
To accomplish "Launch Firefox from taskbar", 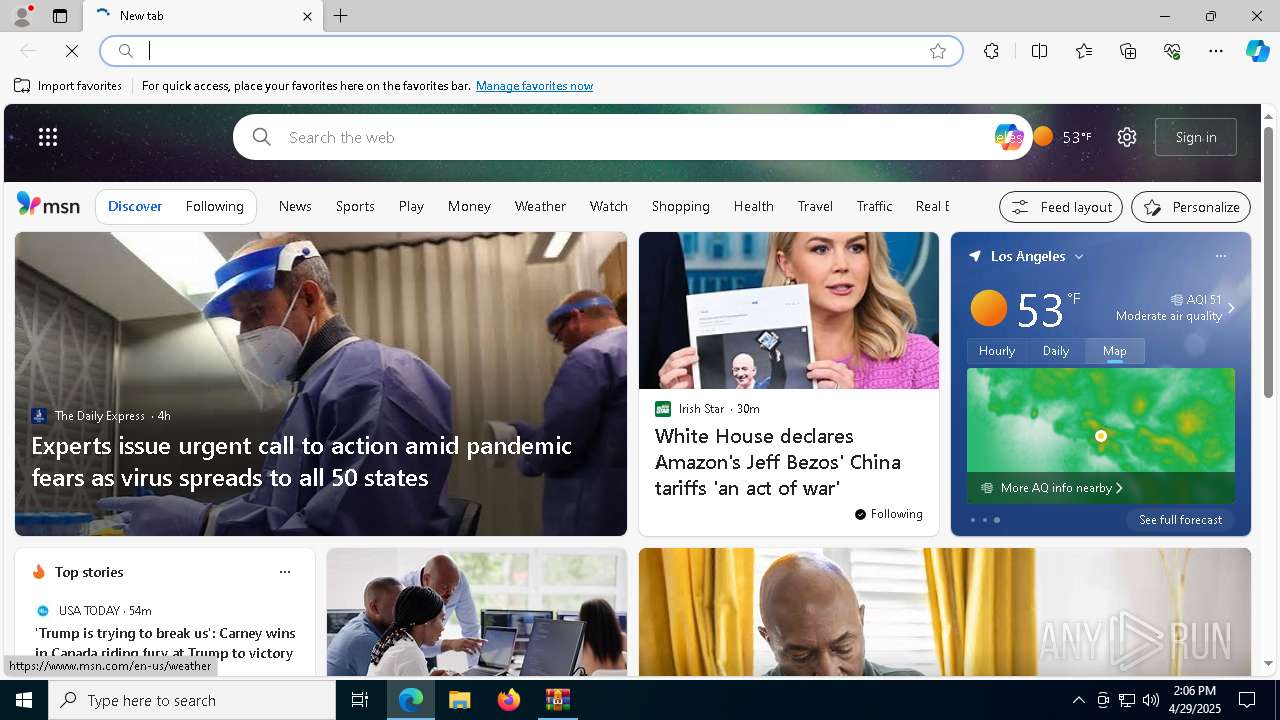I will [x=508, y=700].
